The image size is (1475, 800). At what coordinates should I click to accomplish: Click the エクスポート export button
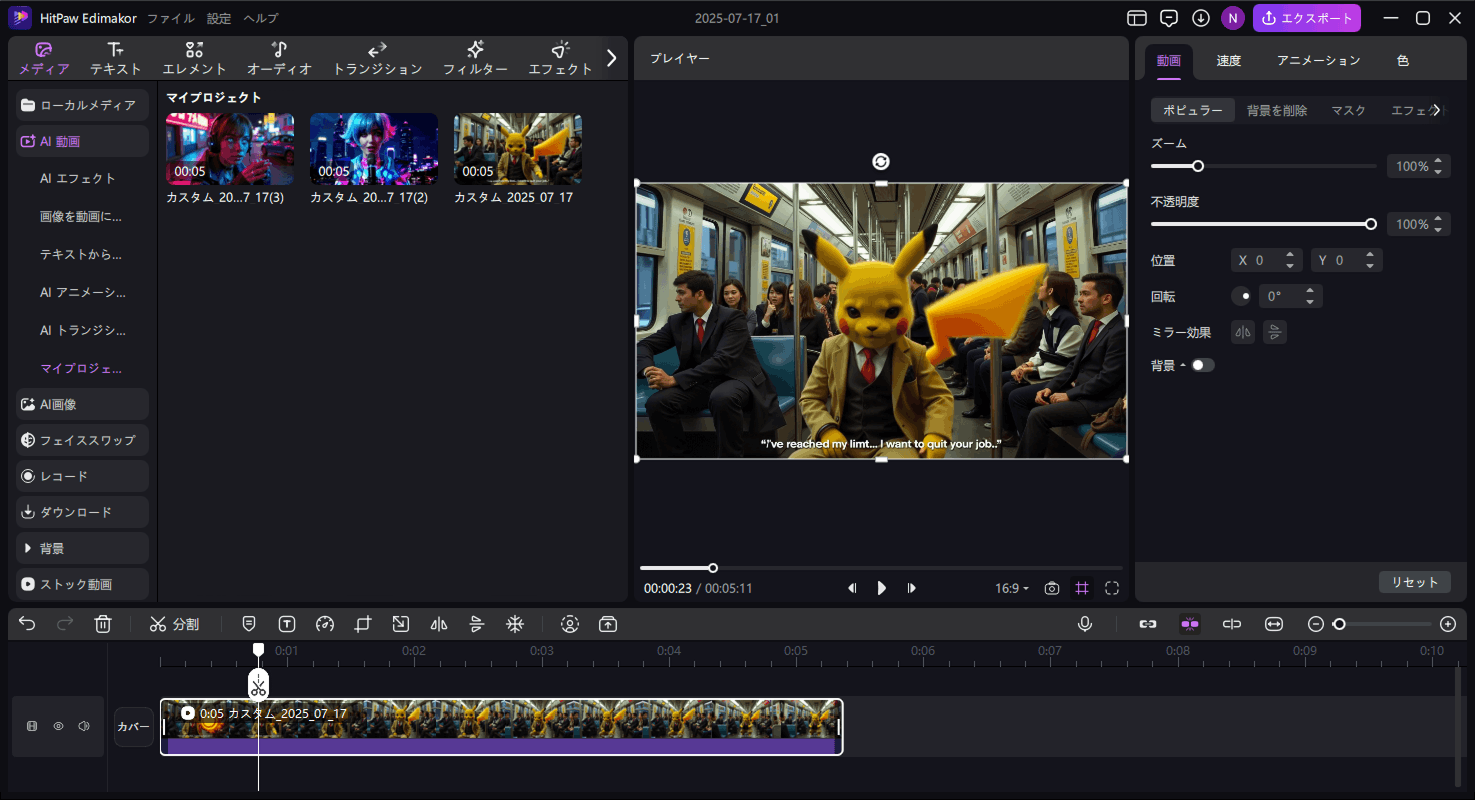[1307, 18]
